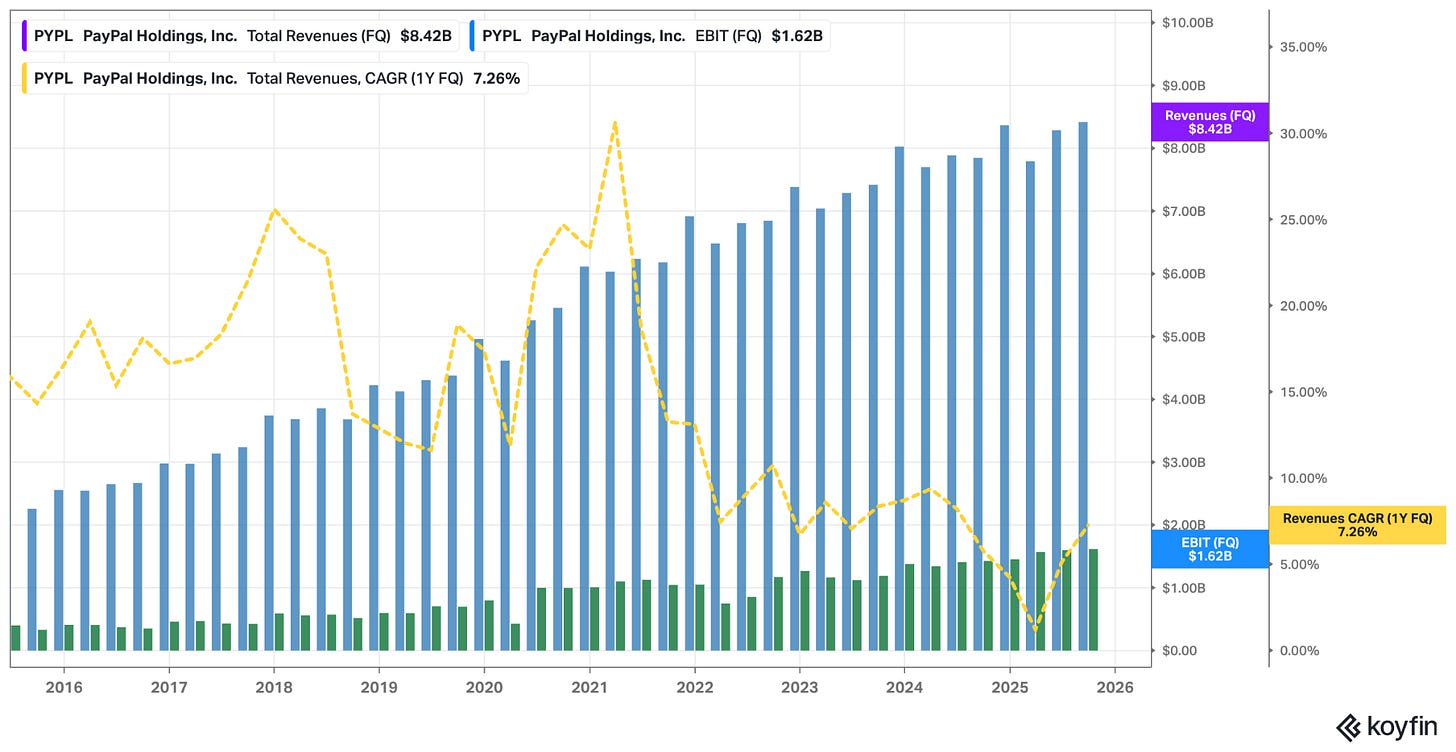
Task: Click the 15.00% percentage axis value
Action: click(x=1304, y=392)
